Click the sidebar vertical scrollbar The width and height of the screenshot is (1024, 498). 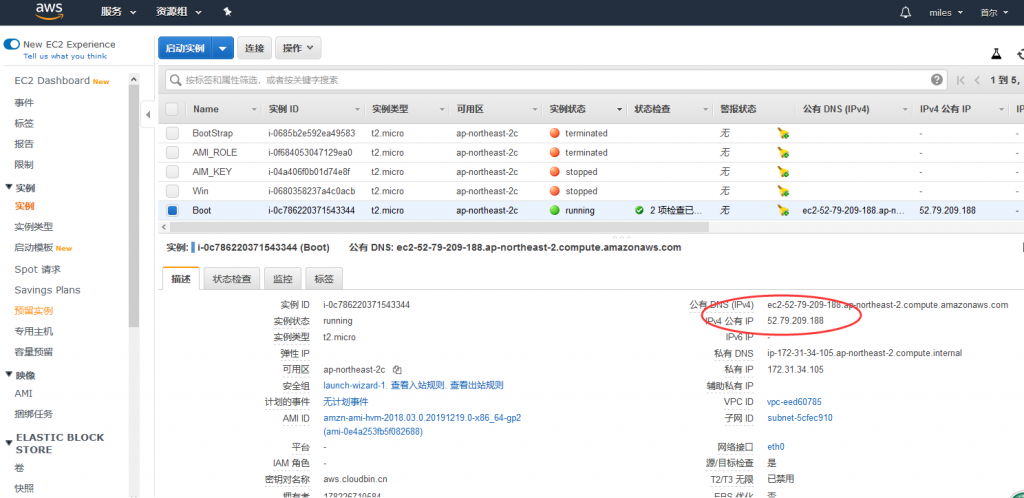point(134,206)
